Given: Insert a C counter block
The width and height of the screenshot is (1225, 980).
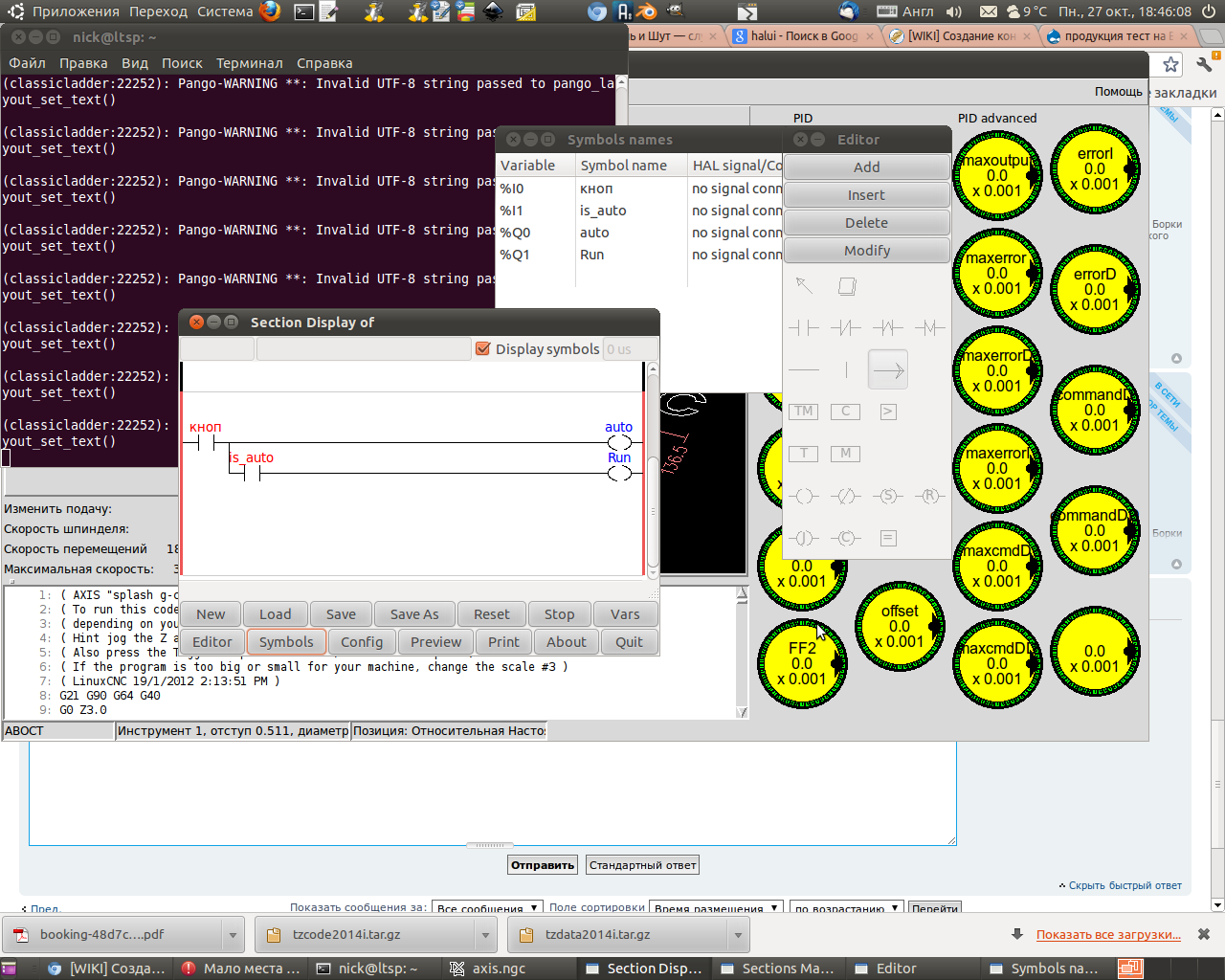Looking at the screenshot, I should click(x=846, y=412).
